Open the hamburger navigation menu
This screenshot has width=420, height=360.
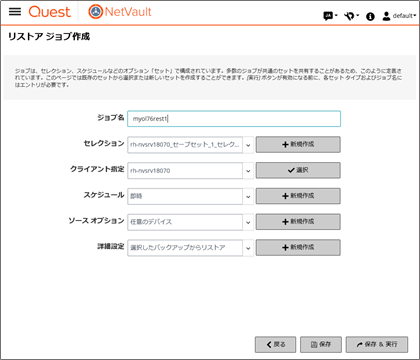pos(15,12)
